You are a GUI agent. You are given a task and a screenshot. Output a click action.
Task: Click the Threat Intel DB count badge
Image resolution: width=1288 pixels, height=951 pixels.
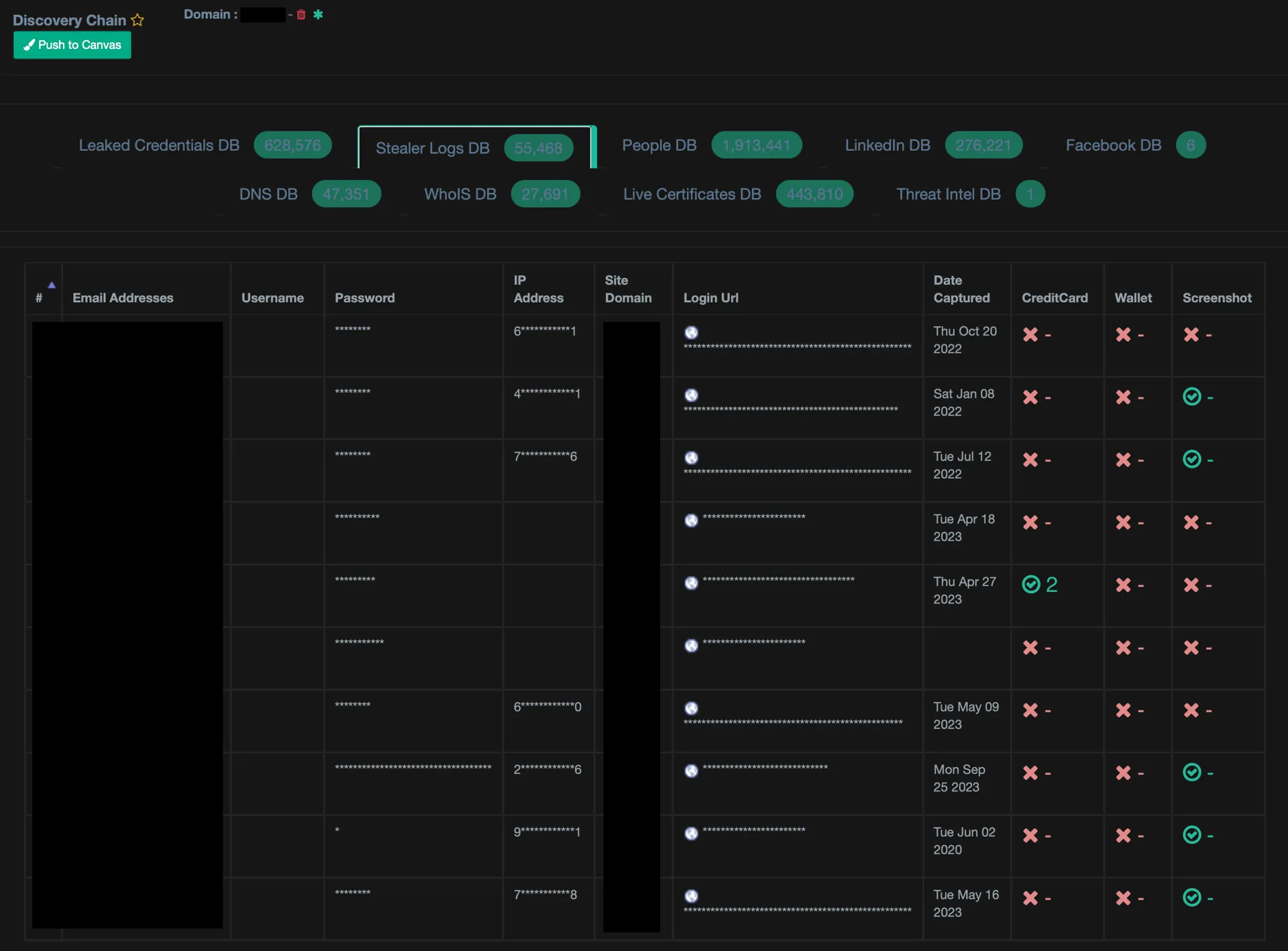[x=1030, y=195]
